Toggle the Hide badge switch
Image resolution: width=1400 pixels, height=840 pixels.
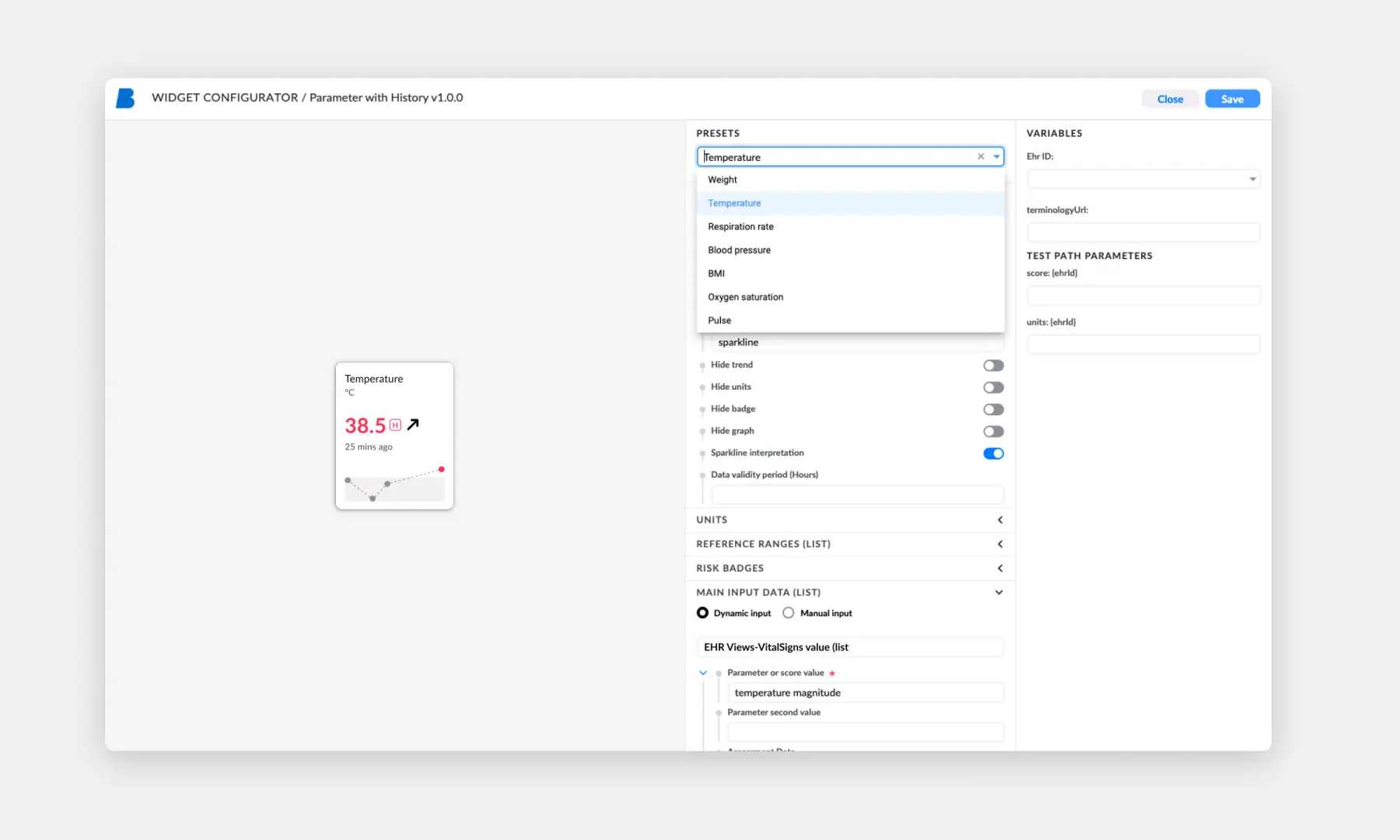pos(993,409)
